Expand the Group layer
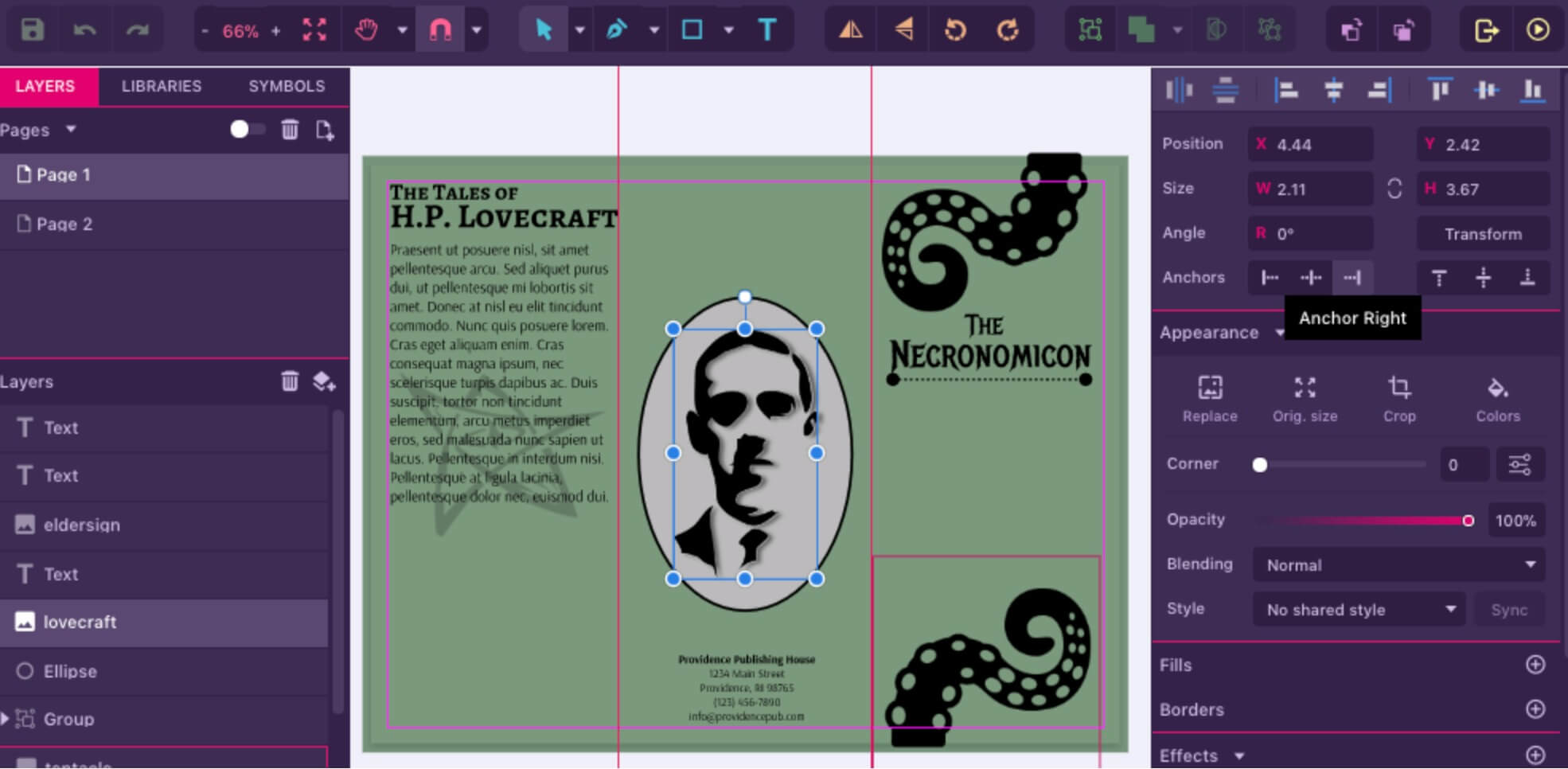 (x=6, y=719)
